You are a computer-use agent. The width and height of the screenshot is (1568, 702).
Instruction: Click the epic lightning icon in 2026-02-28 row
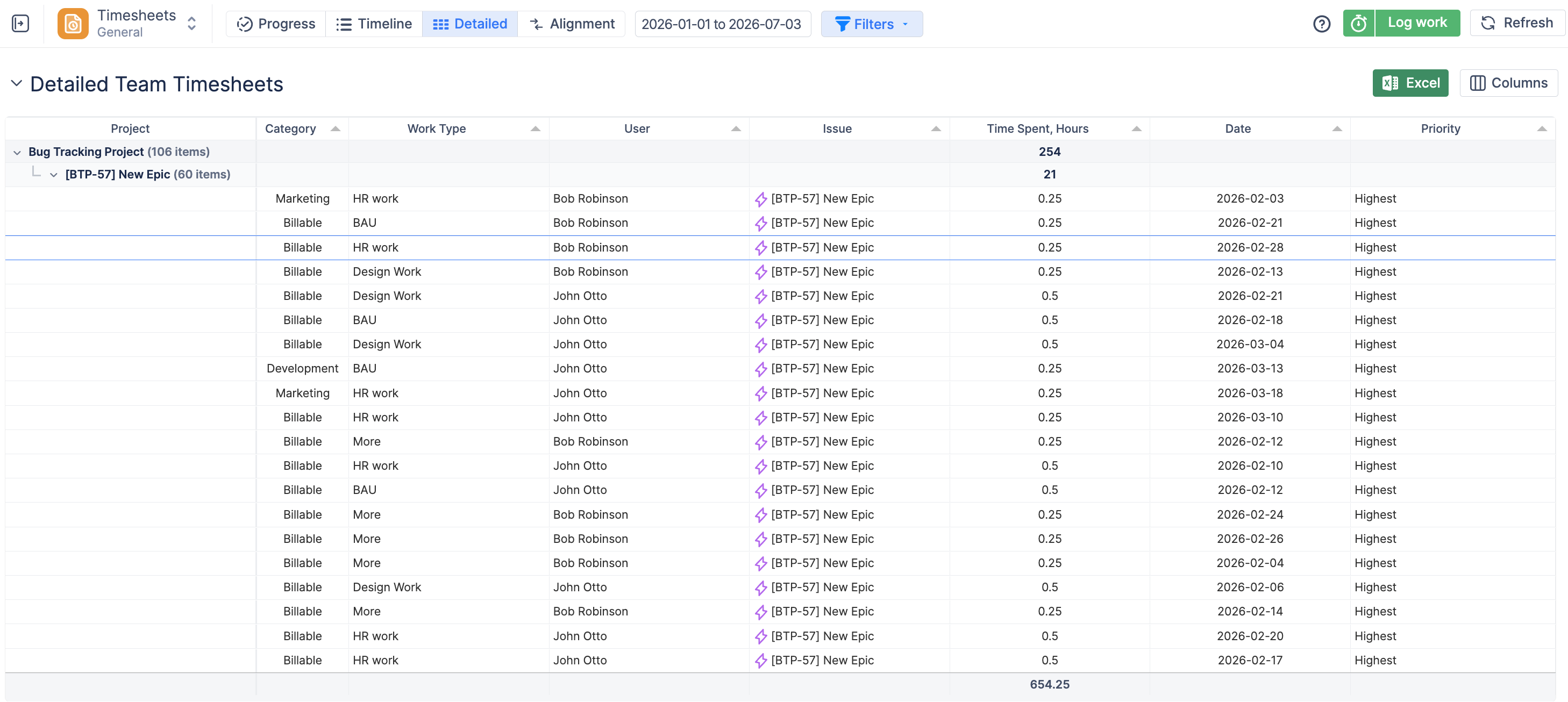pos(761,248)
